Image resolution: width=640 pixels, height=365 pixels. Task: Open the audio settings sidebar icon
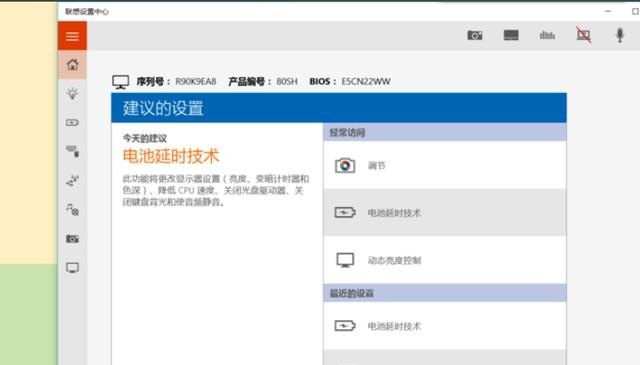tap(73, 209)
